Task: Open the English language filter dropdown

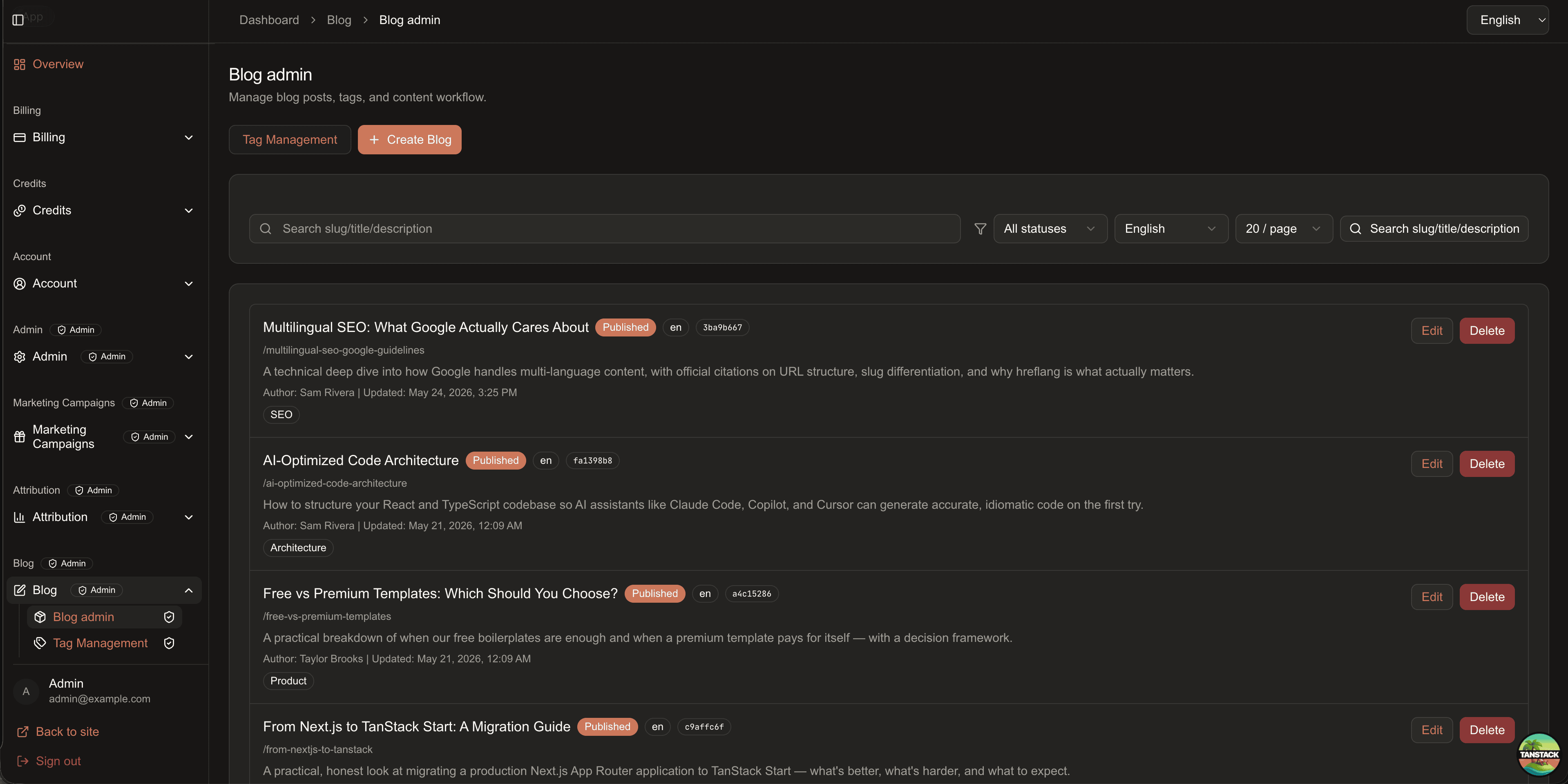Action: [x=1171, y=229]
